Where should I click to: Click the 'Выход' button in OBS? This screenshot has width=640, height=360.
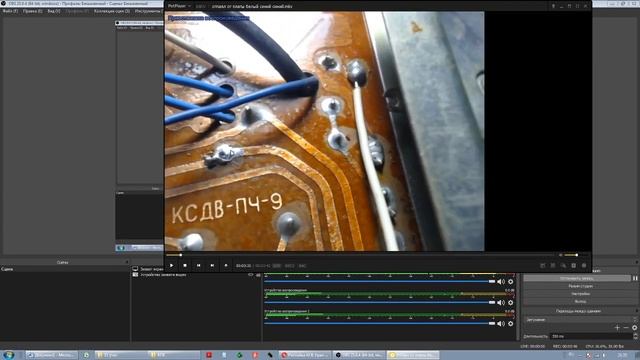tap(580, 301)
